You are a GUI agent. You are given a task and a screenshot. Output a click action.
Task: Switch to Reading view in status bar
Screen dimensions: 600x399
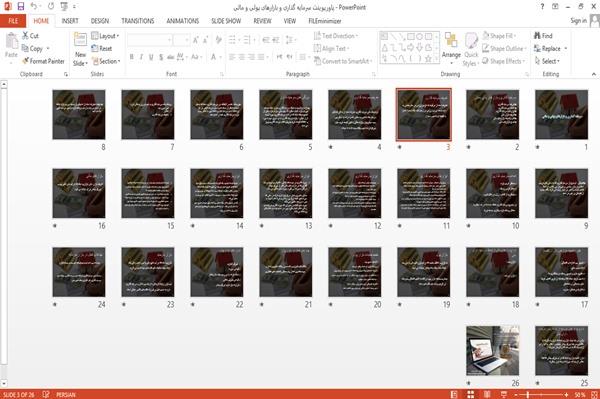pos(487,394)
